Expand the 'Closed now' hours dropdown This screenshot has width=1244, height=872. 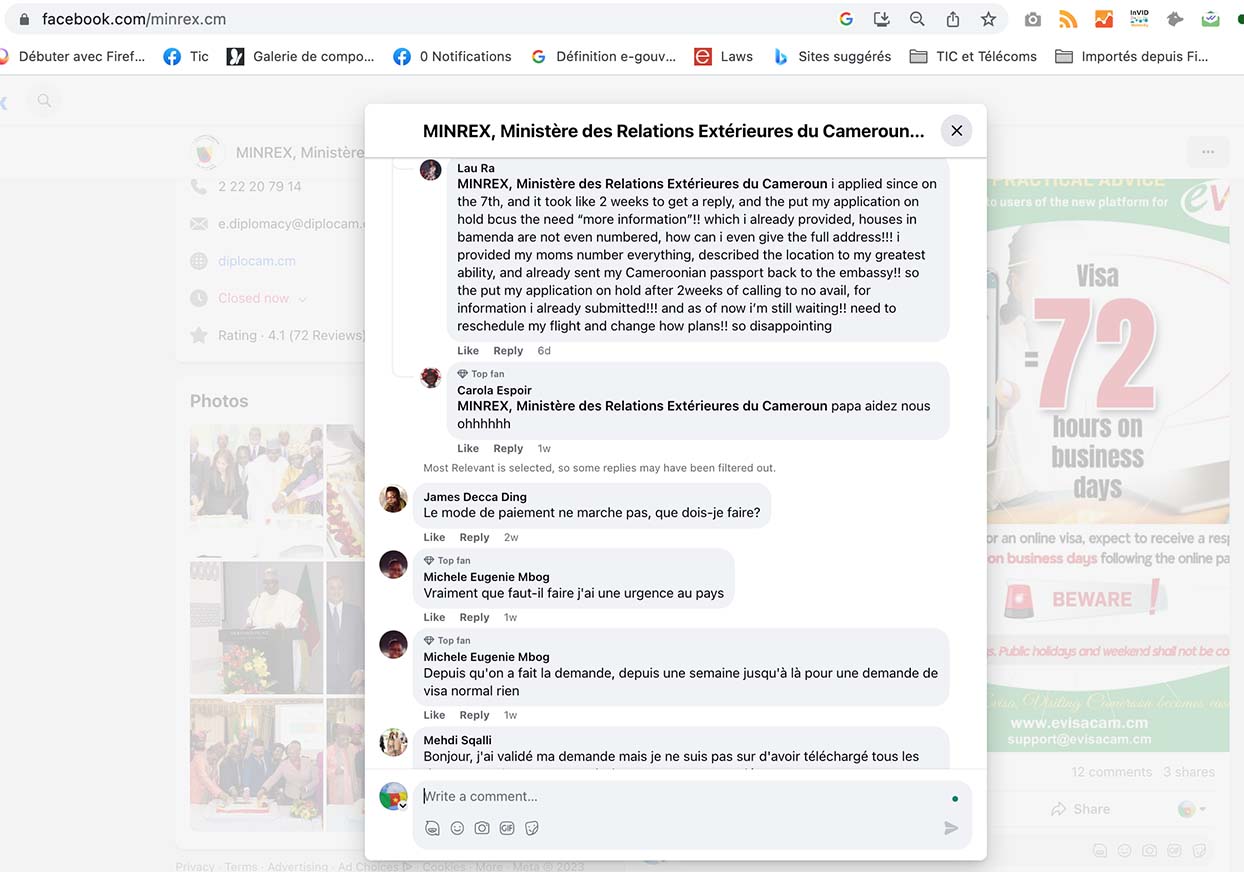[302, 298]
